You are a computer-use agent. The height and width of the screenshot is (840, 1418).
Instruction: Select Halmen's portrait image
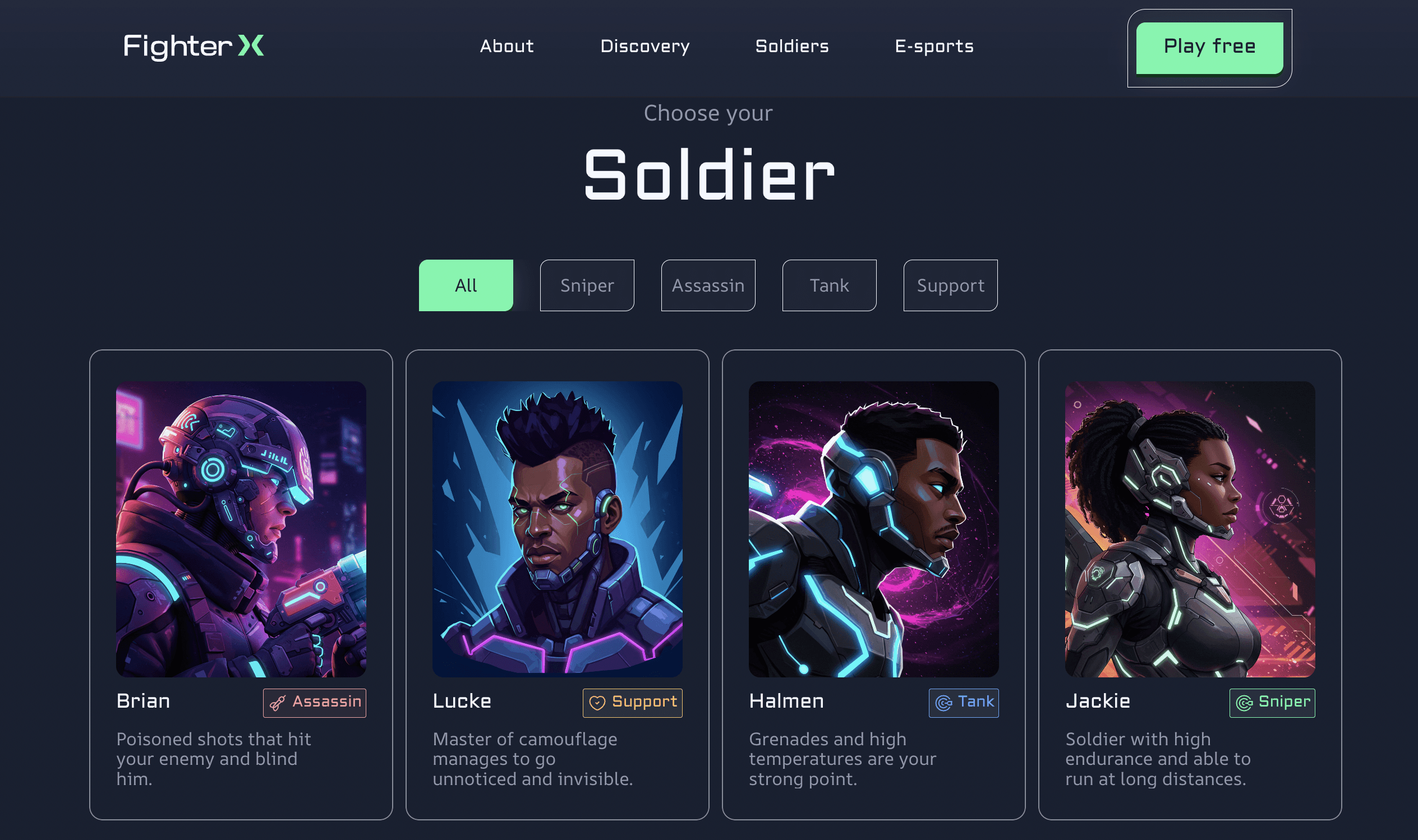point(874,529)
